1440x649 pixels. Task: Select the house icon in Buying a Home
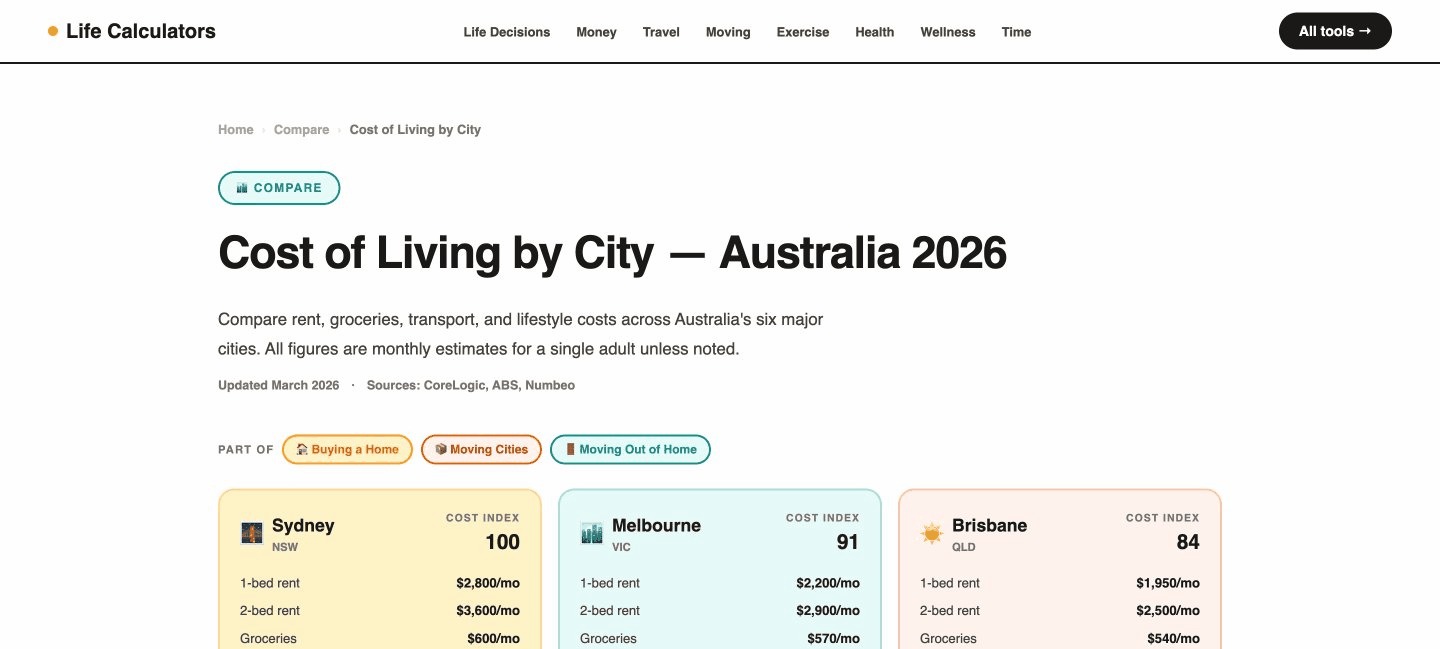pos(301,448)
